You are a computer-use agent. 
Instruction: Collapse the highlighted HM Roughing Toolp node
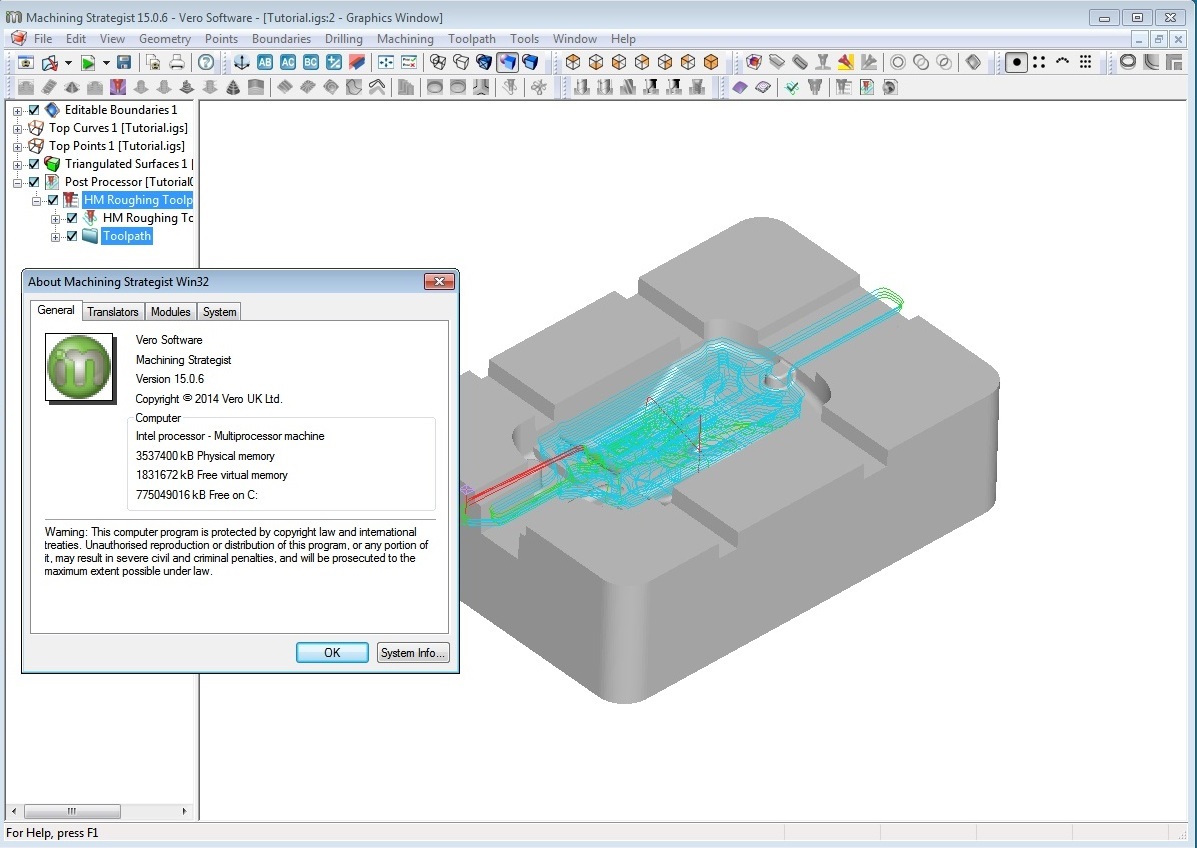pos(36,201)
